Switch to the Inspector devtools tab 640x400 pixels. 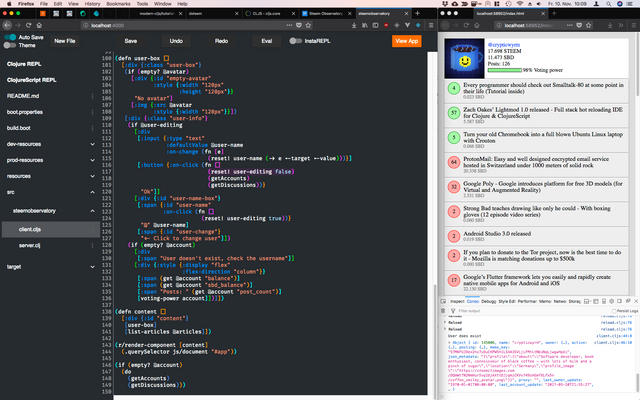[x=457, y=301]
